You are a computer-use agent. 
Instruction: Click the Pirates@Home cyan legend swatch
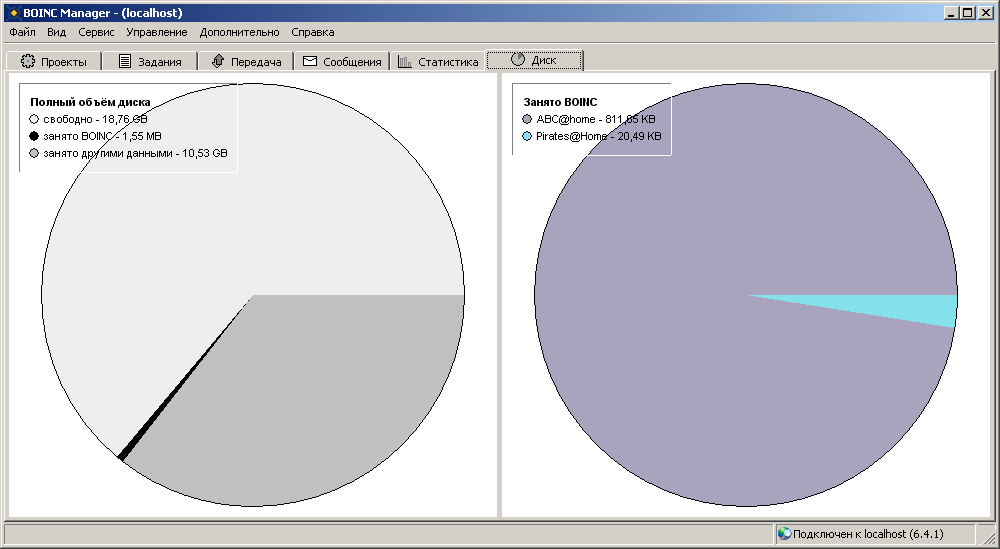(527, 135)
